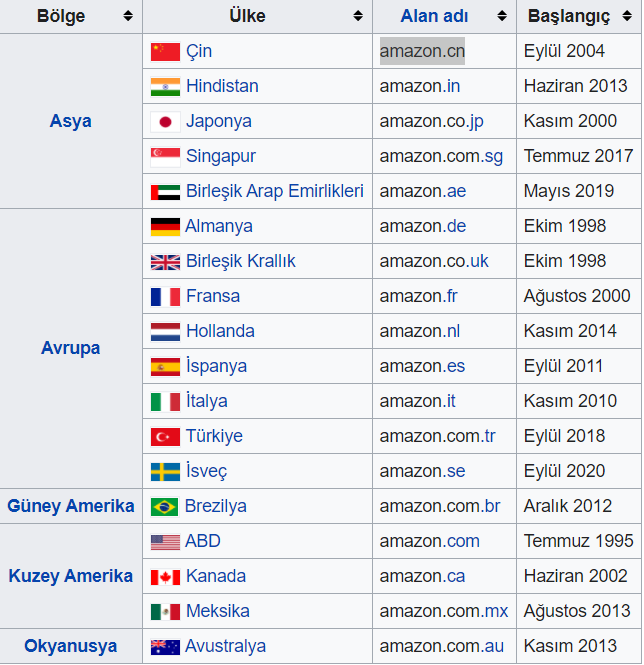Click the Brazil flag icon
Screen dimensions: 644x665
[165, 507]
